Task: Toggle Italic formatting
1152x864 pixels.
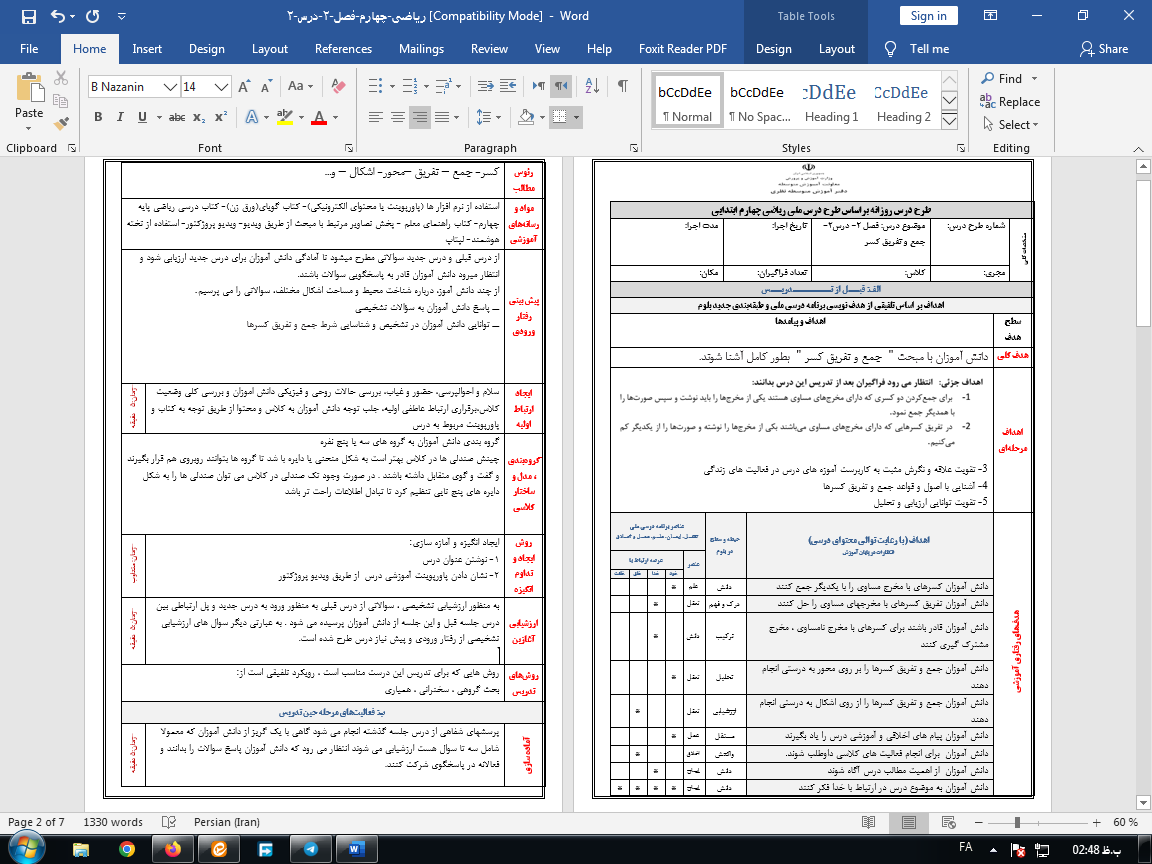Action: click(120, 117)
